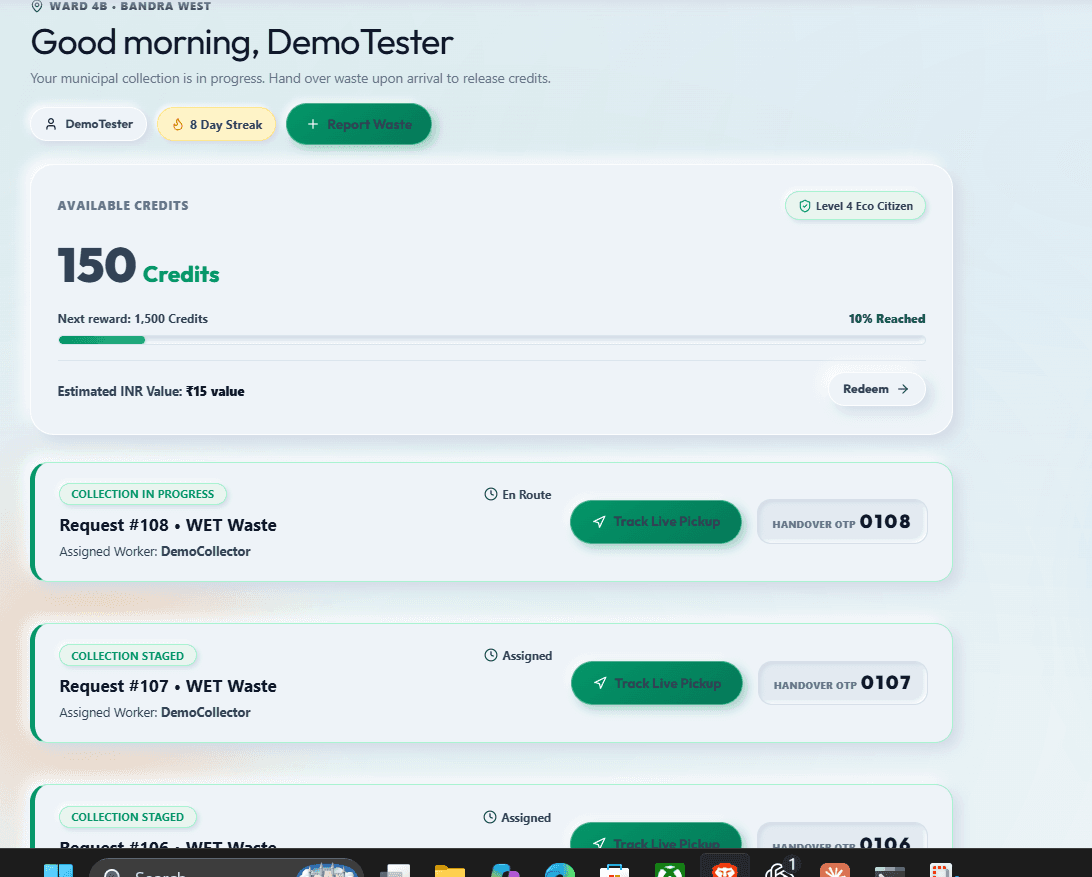The height and width of the screenshot is (877, 1092).
Task: Click the credits progress bar
Action: (492, 340)
